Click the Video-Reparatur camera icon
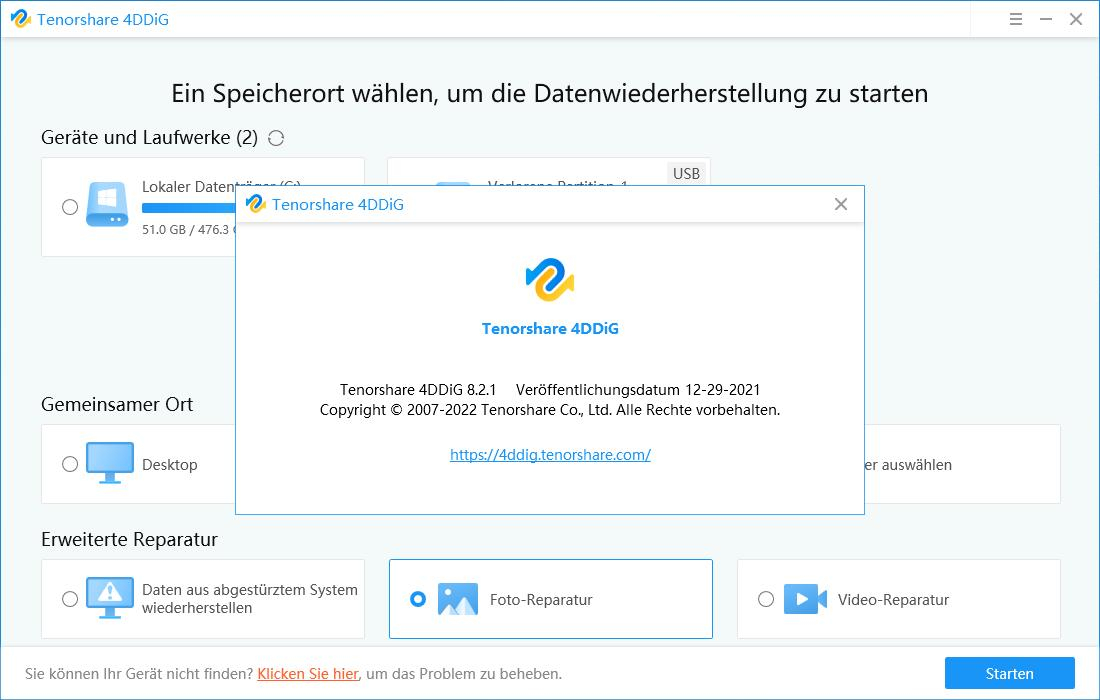This screenshot has width=1100, height=700. tap(804, 598)
